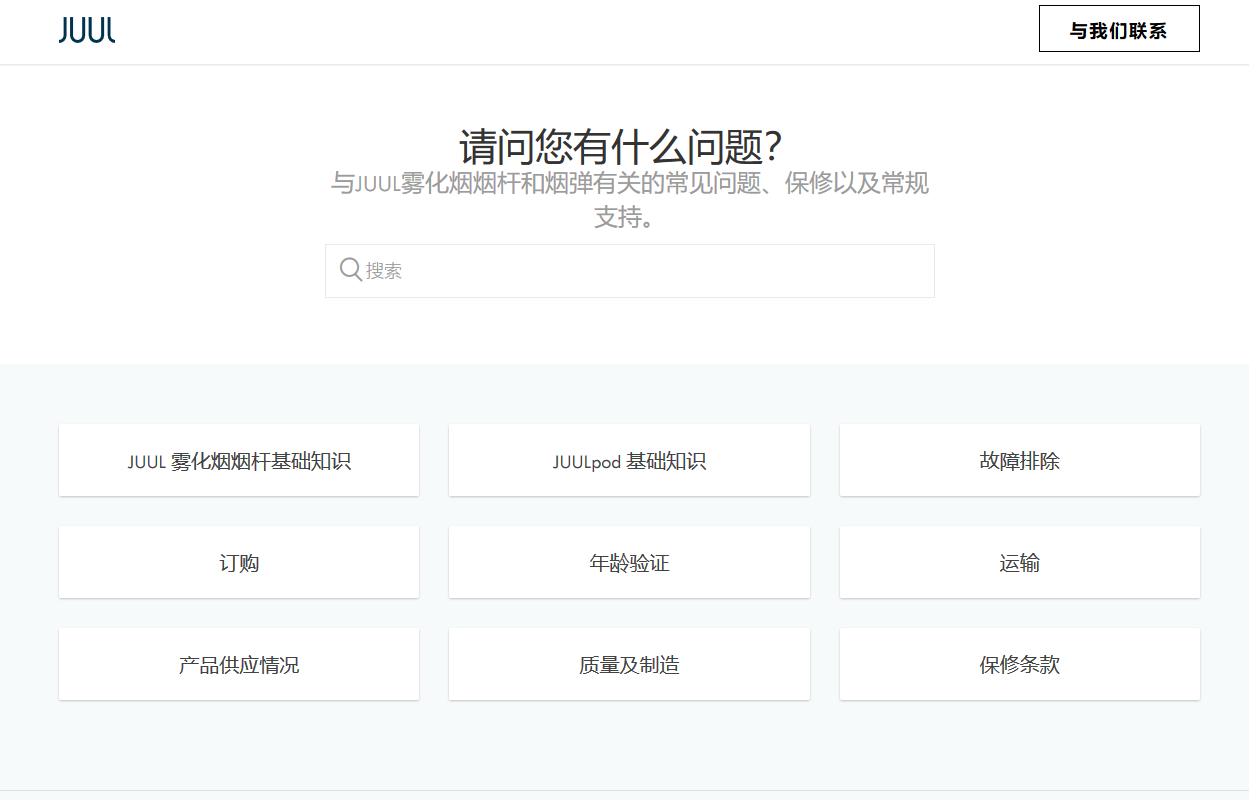1249x800 pixels.
Task: Go to the 订购 ordering category
Action: click(x=239, y=562)
